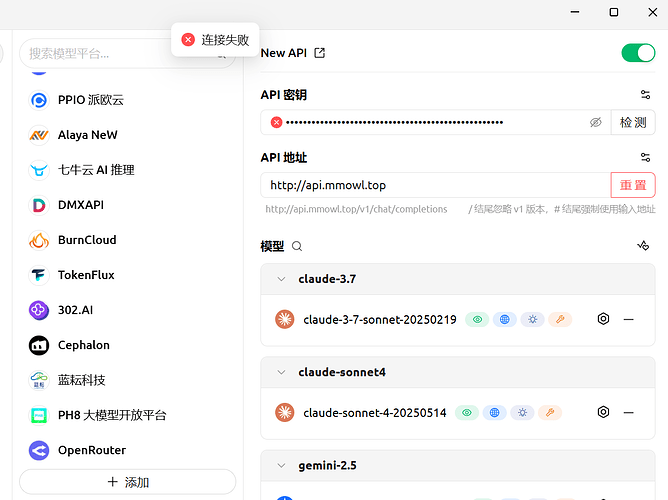The height and width of the screenshot is (500, 668).
Task: Focus the API address input field
Action: 436,185
